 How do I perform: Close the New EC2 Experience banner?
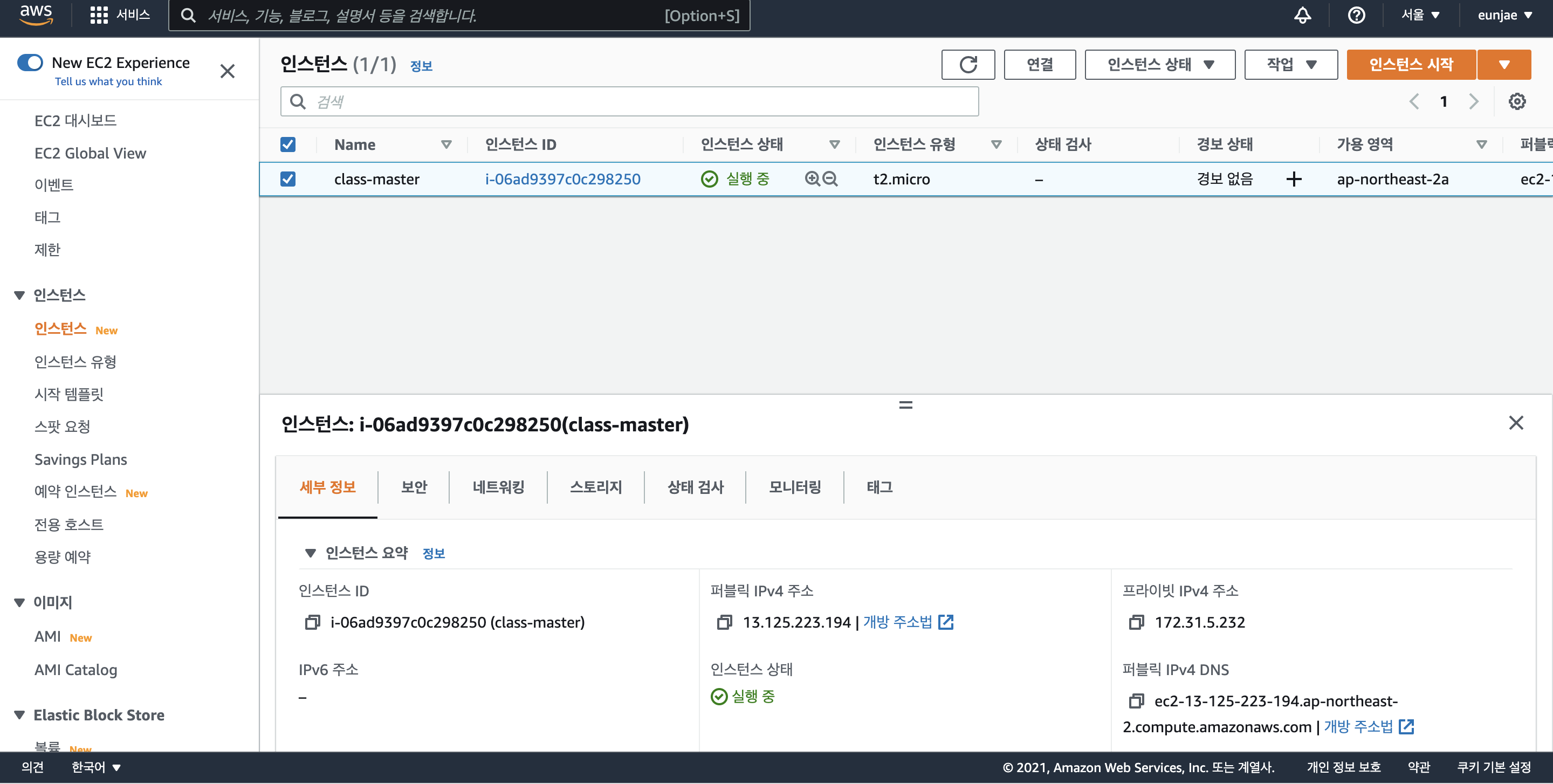point(227,71)
